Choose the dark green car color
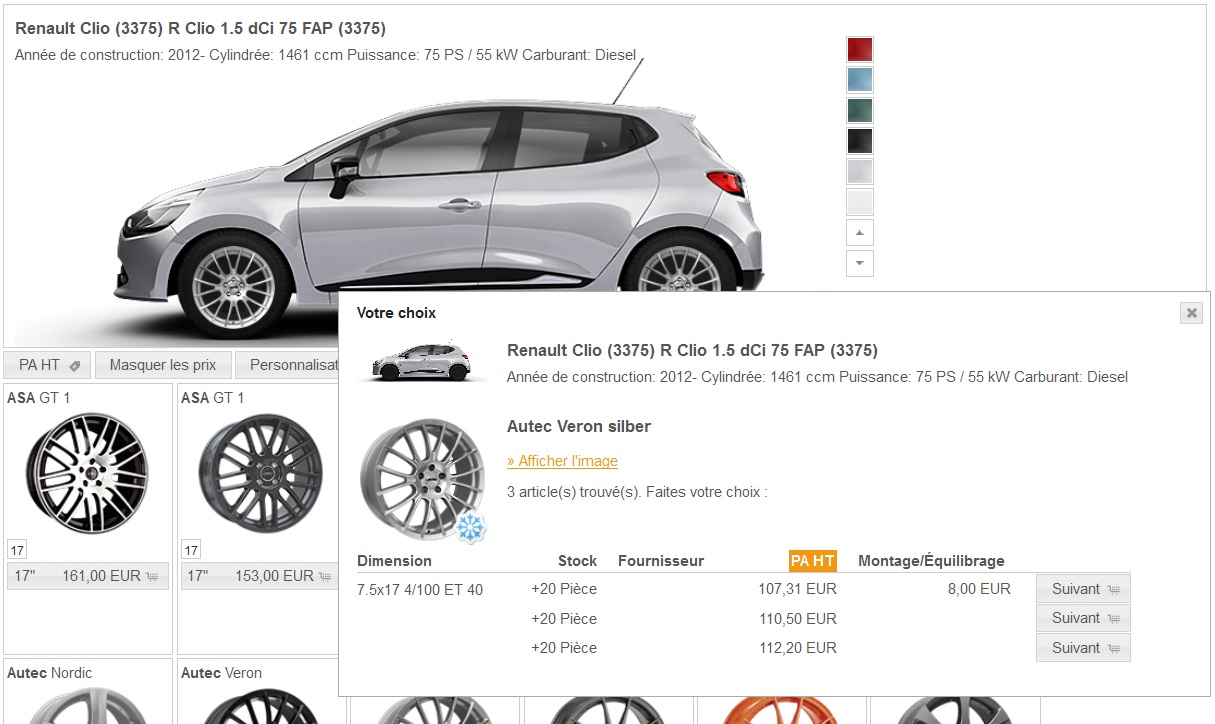Image resolution: width=1215 pixels, height=724 pixels. [860, 111]
